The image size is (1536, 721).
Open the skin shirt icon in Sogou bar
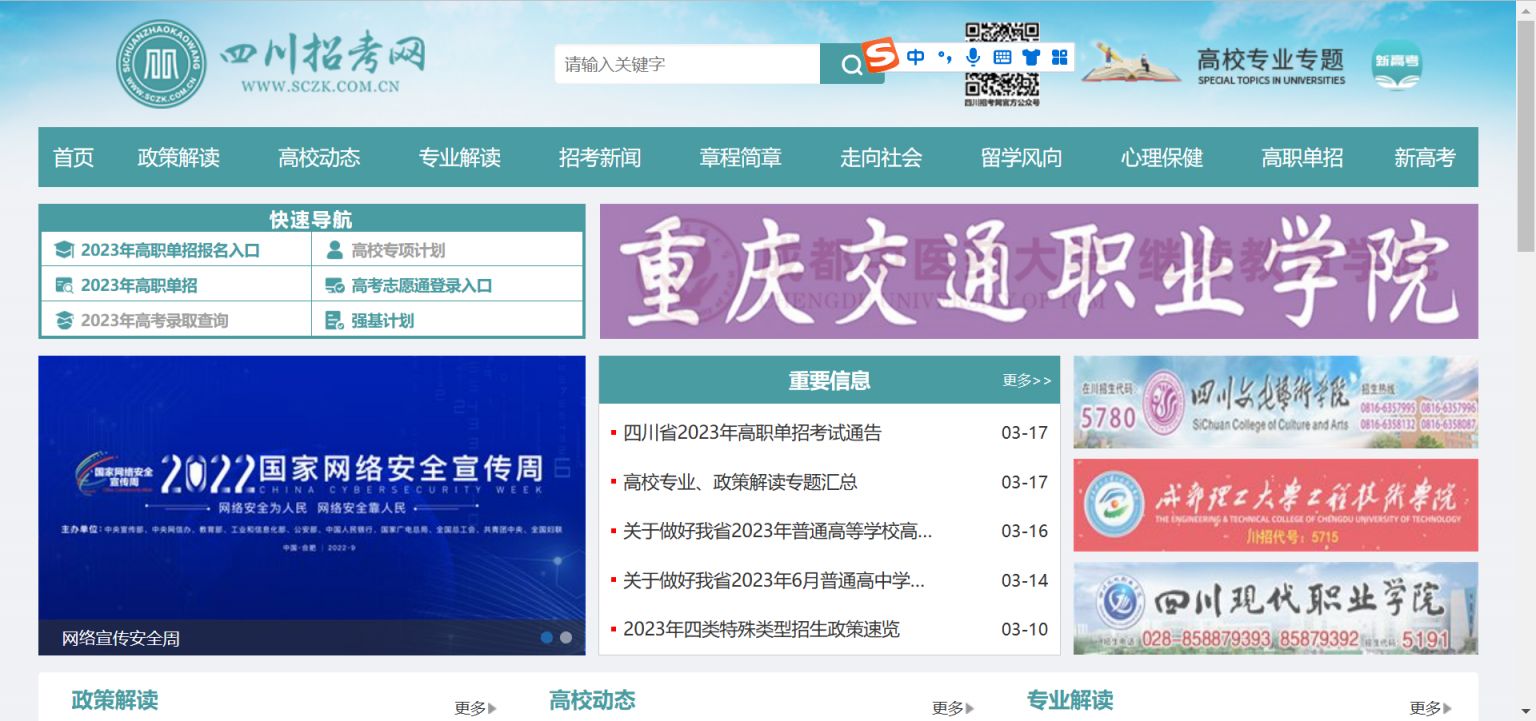tap(1031, 57)
